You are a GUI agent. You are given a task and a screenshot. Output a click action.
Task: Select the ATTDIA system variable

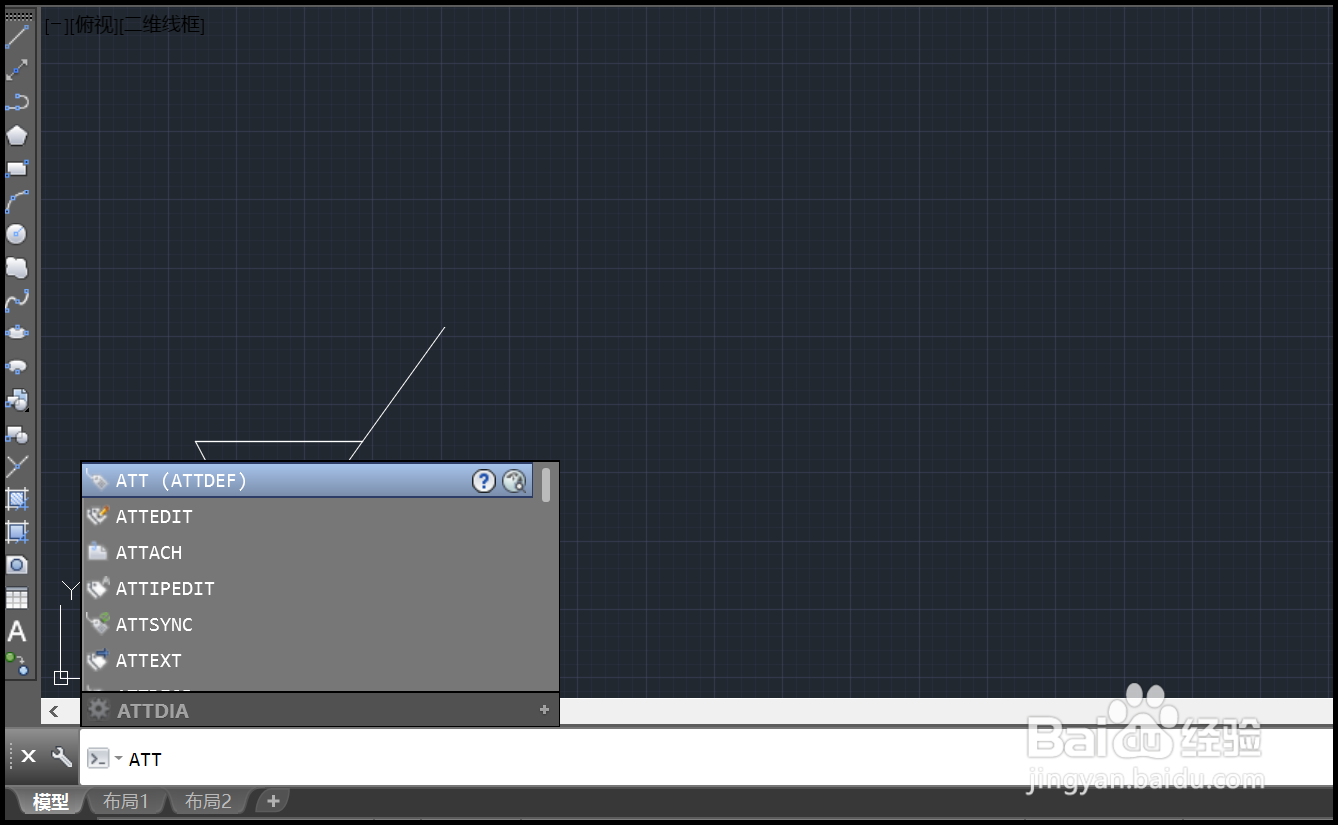pos(320,710)
